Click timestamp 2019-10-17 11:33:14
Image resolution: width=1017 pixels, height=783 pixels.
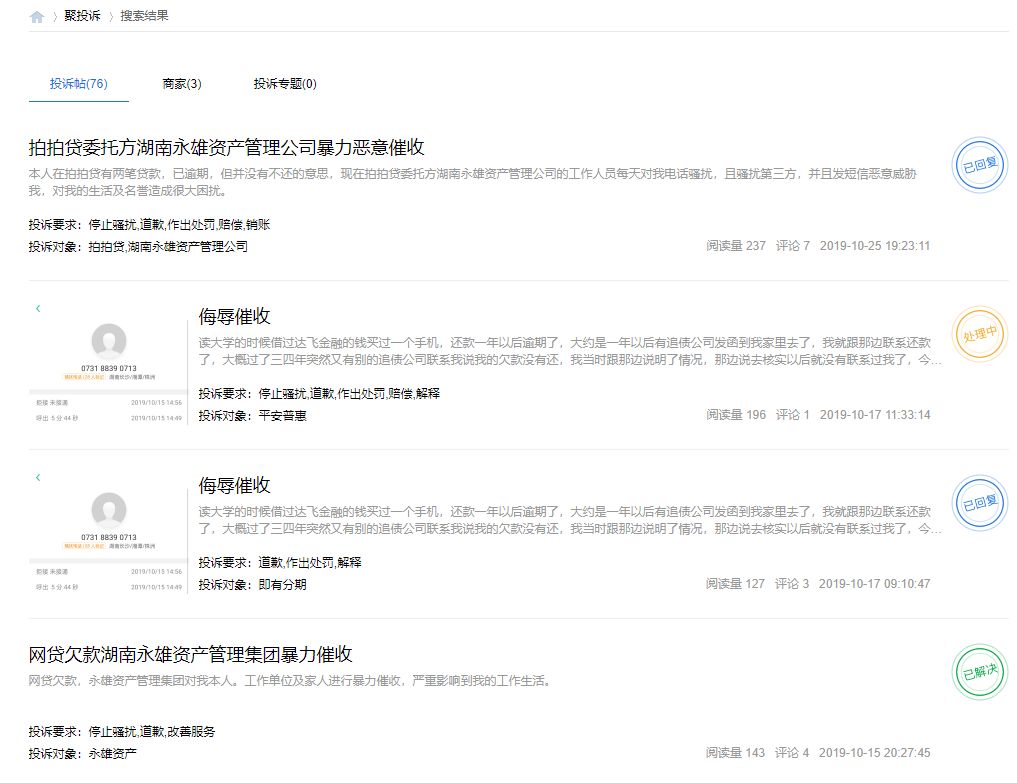(875, 415)
